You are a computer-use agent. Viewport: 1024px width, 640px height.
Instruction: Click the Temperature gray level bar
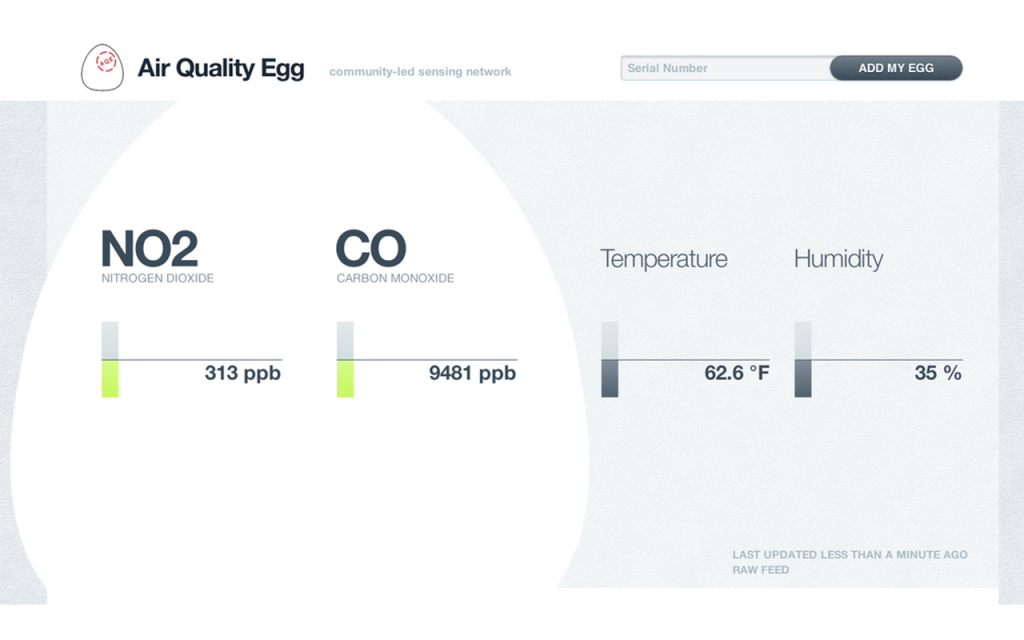[x=609, y=359]
